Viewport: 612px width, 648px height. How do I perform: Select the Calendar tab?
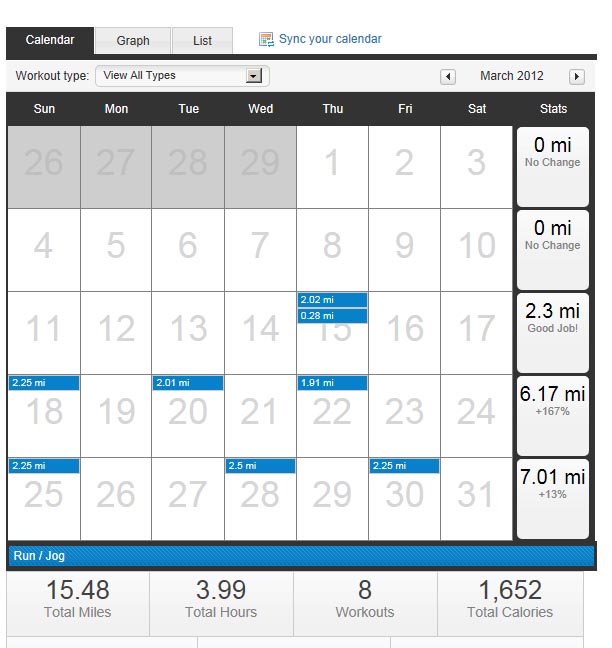click(x=50, y=41)
